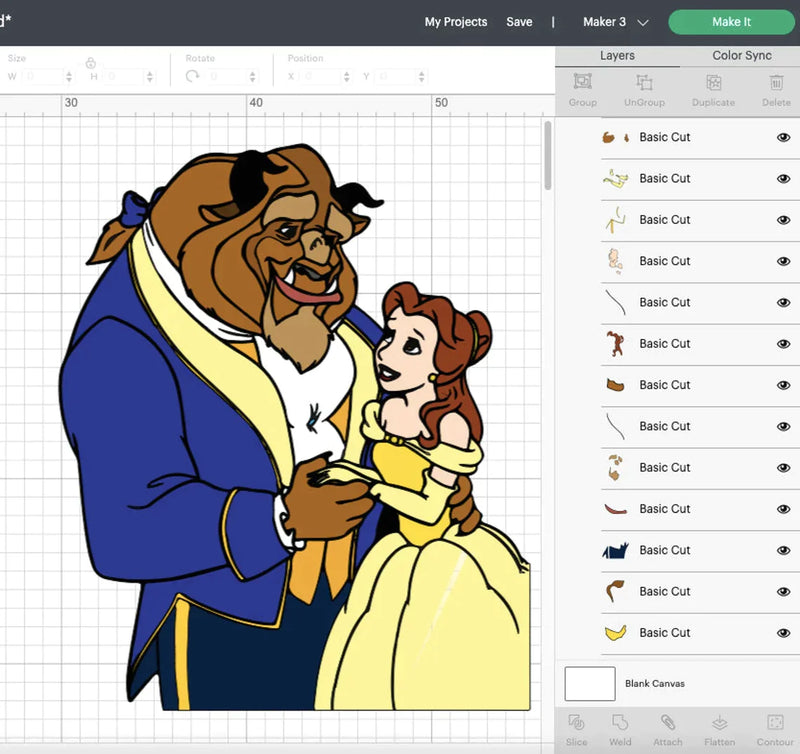Screen dimensions: 800x754
Task: Open My Projects
Action: point(456,22)
